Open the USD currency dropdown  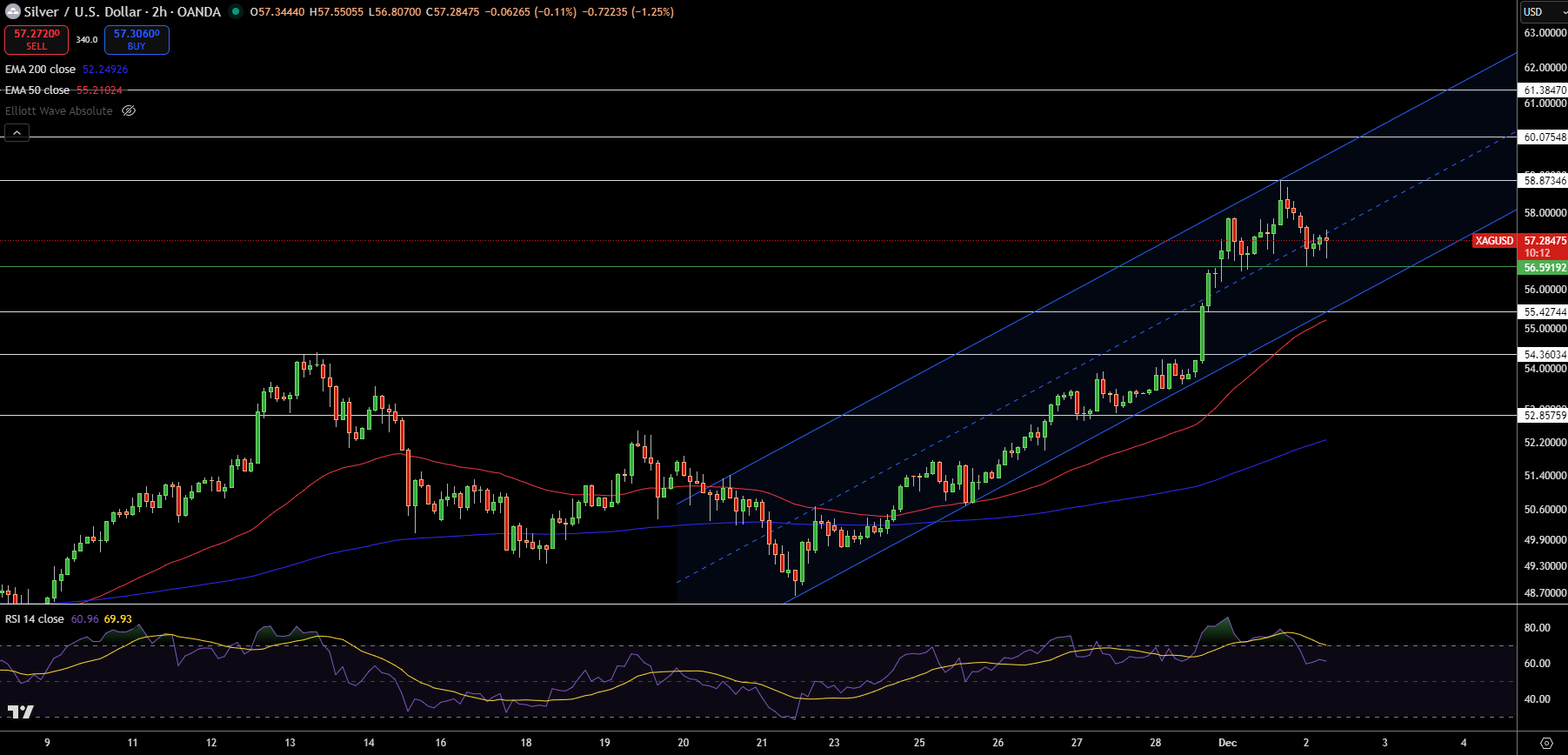coord(1543,12)
